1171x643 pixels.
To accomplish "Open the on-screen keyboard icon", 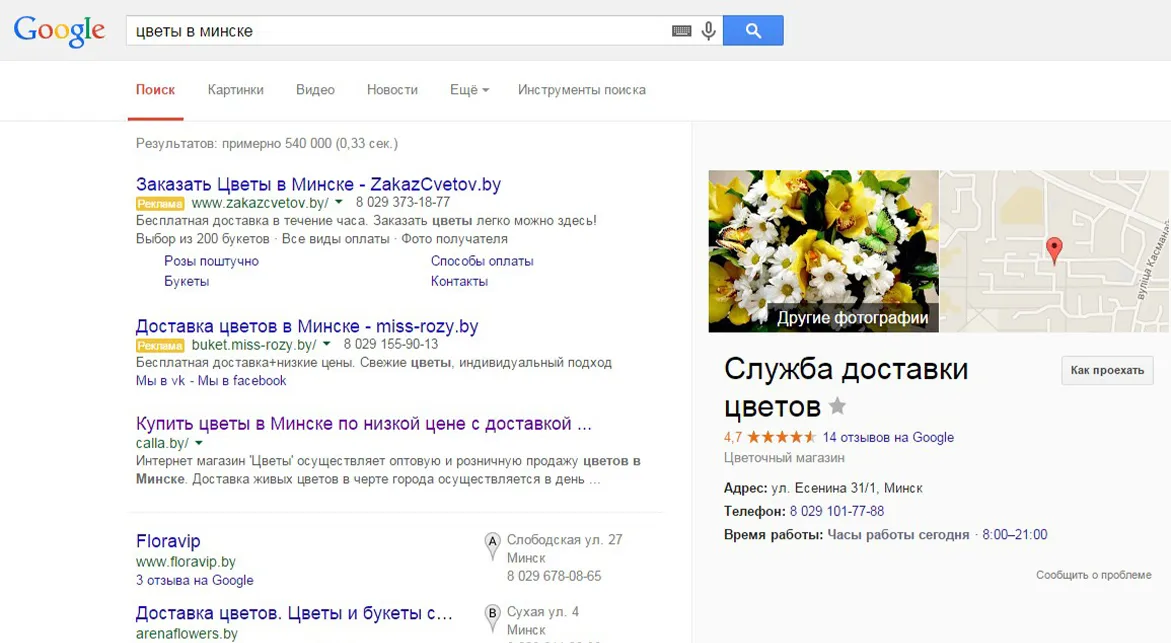I will pyautogui.click(x=681, y=31).
